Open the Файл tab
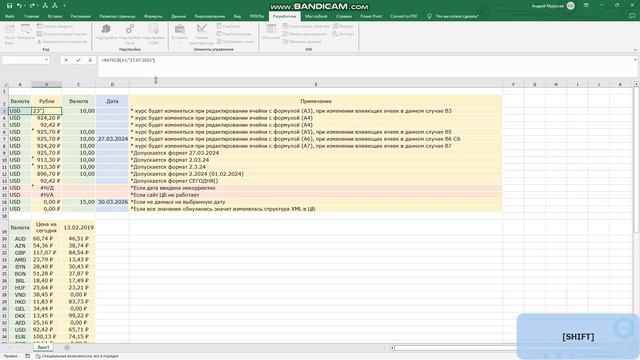This screenshot has width=640, height=360. 10,16
